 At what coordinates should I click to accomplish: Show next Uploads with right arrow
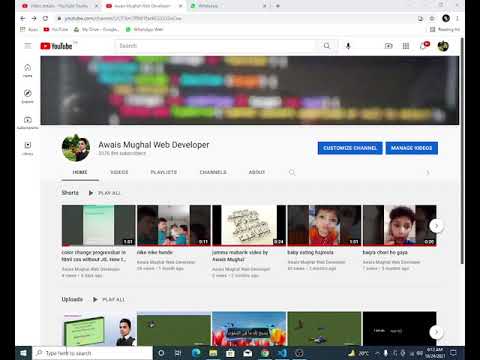click(x=436, y=332)
